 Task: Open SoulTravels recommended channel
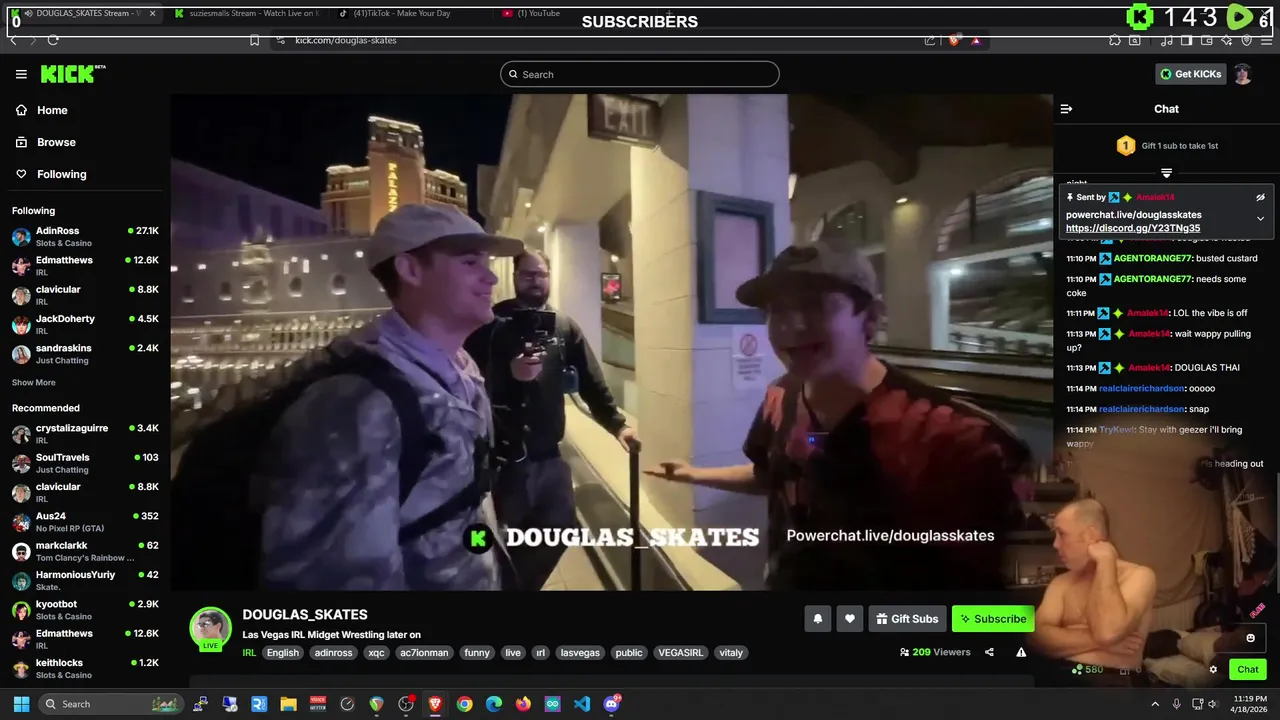(85, 463)
